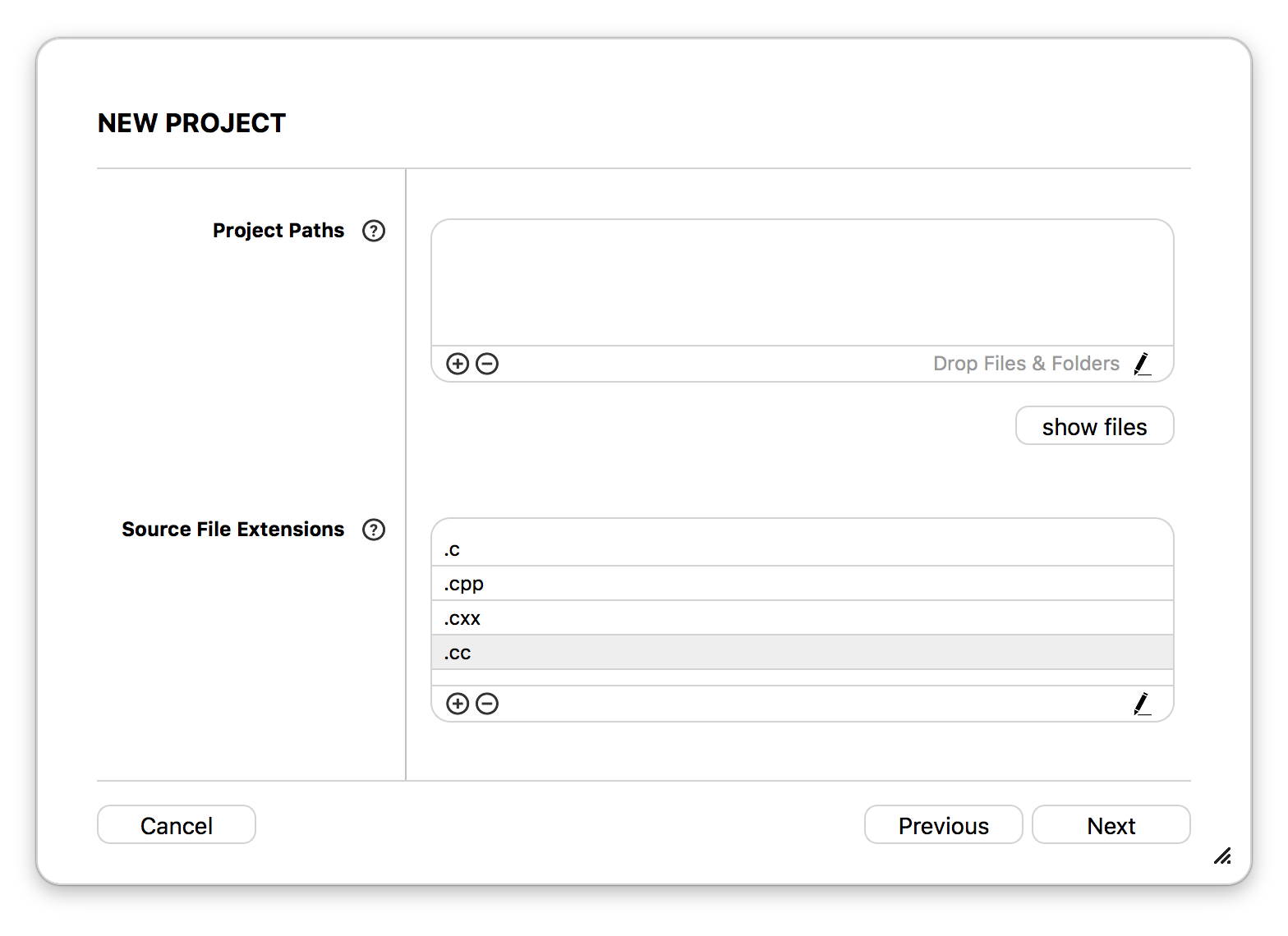This screenshot has width=1288, height=936.
Task: Cancel the new project dialog
Action: 177,825
